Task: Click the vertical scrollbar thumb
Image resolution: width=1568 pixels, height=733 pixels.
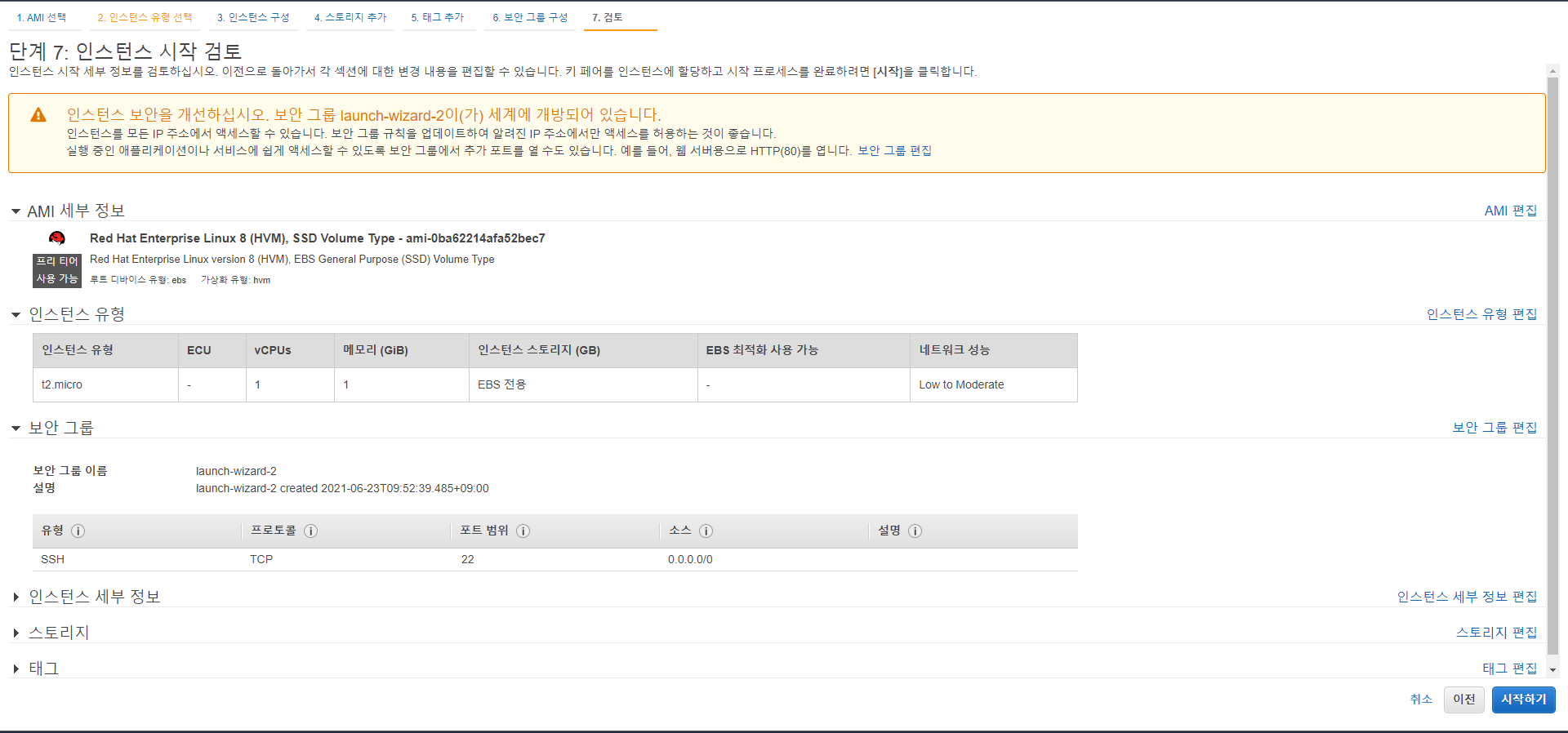Action: 1552,366
